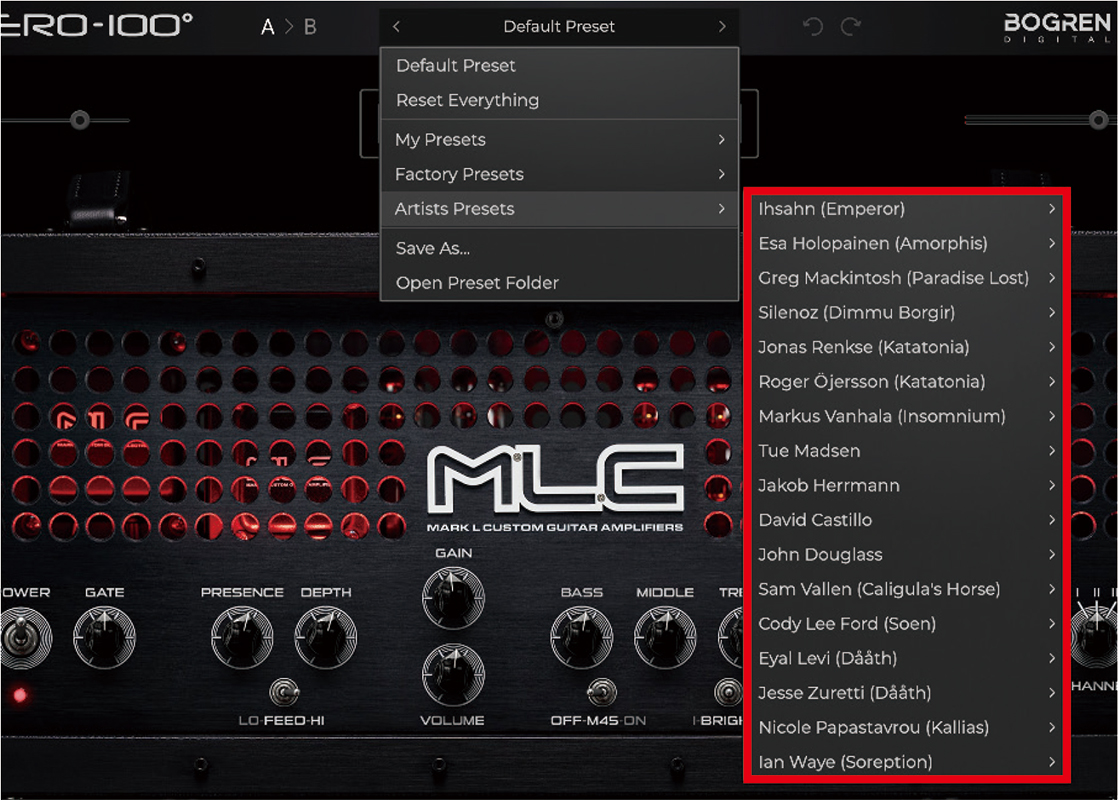Screen dimensions: 1118x800
Task: Open Cody Lee Ford (Soen) presets
Action: 906,624
